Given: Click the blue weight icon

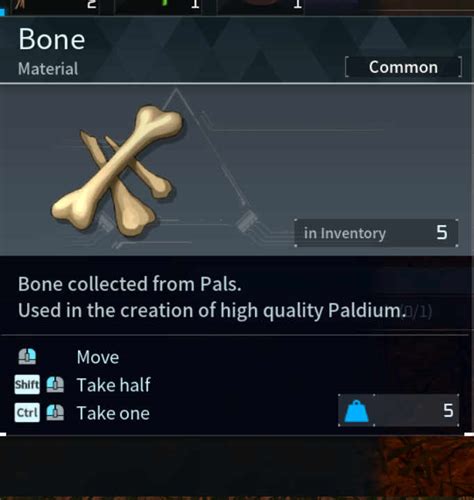Looking at the screenshot, I should [x=356, y=411].
